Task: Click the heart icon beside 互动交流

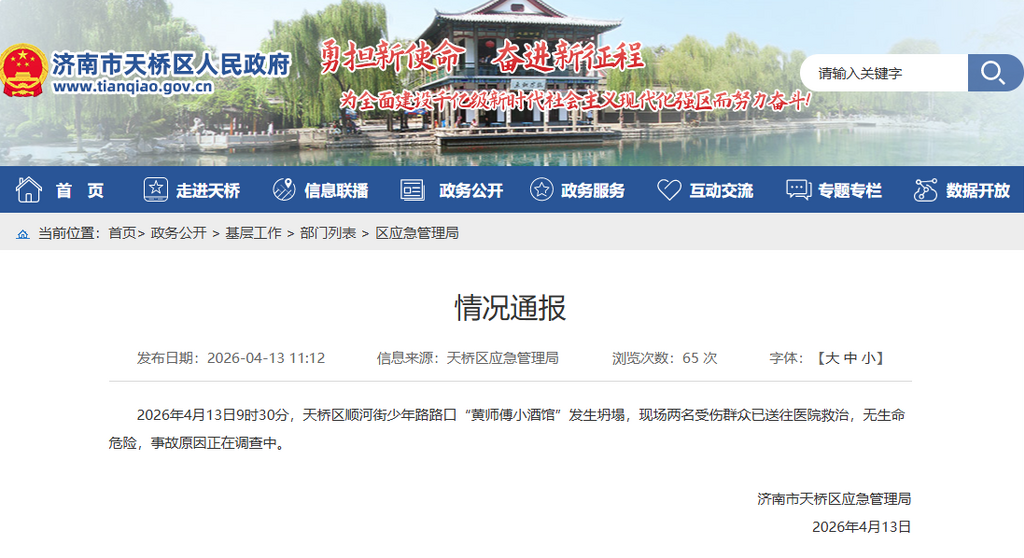Action: [x=669, y=190]
